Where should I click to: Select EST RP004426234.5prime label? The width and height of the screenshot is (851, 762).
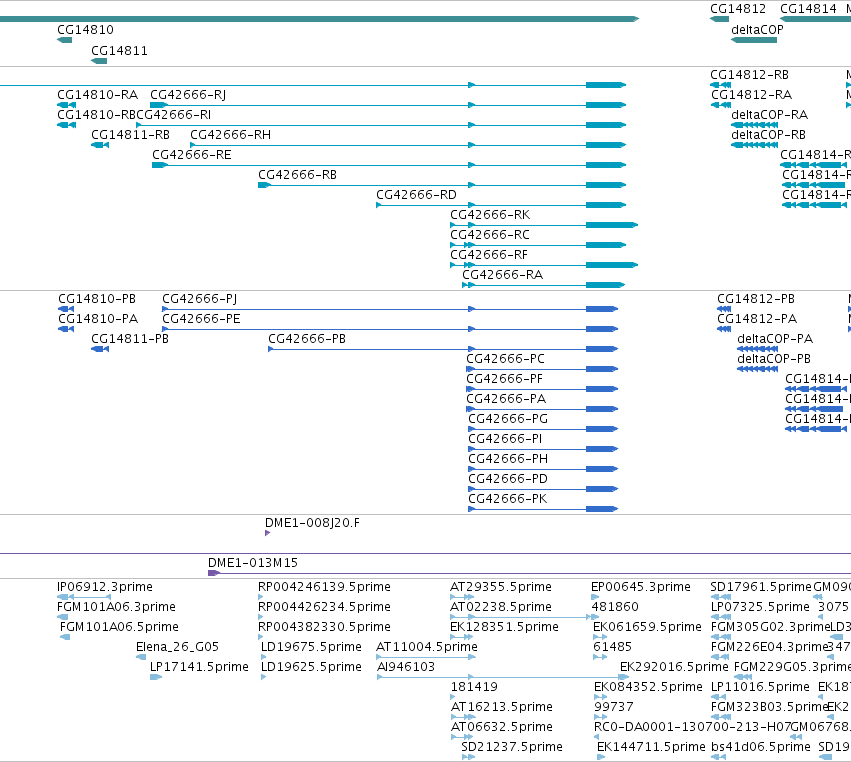point(324,607)
